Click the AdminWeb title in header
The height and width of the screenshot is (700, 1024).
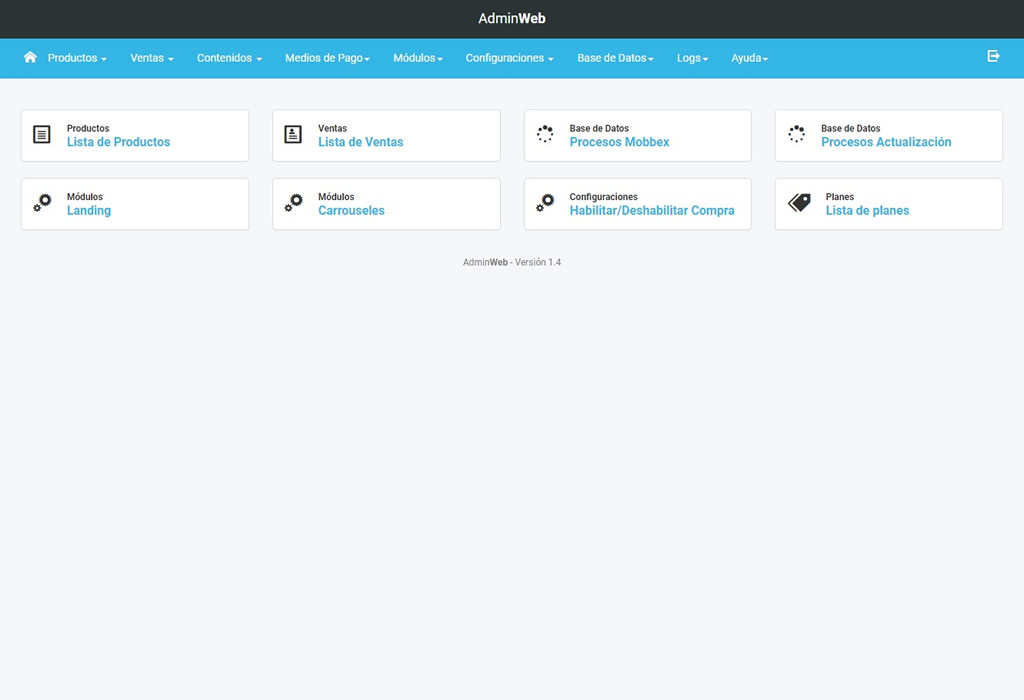[512, 18]
